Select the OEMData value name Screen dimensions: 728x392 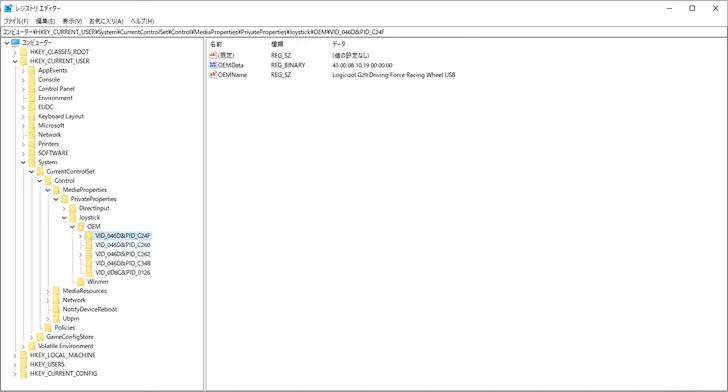(230, 65)
